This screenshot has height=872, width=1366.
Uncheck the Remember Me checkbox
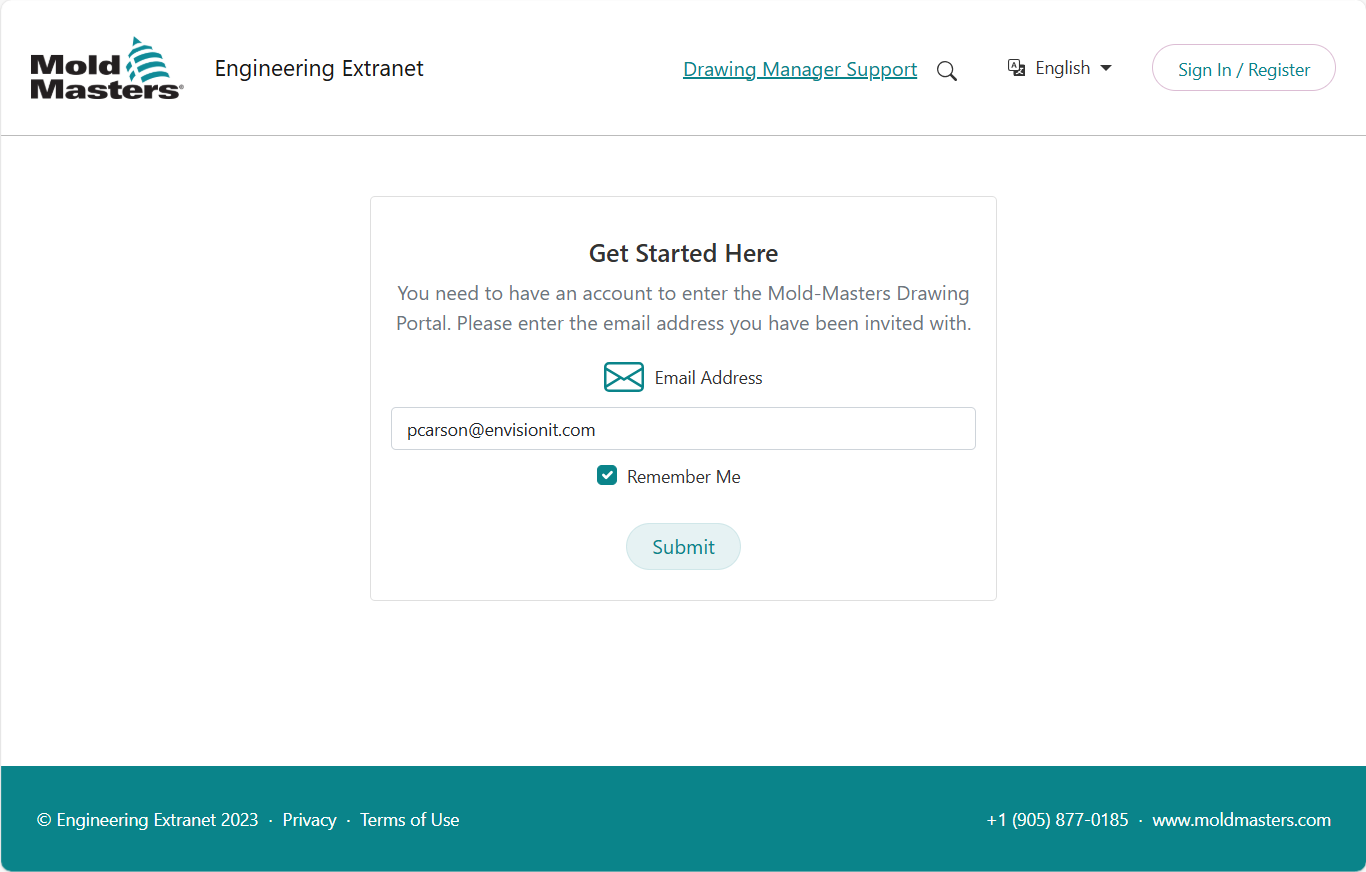(607, 475)
